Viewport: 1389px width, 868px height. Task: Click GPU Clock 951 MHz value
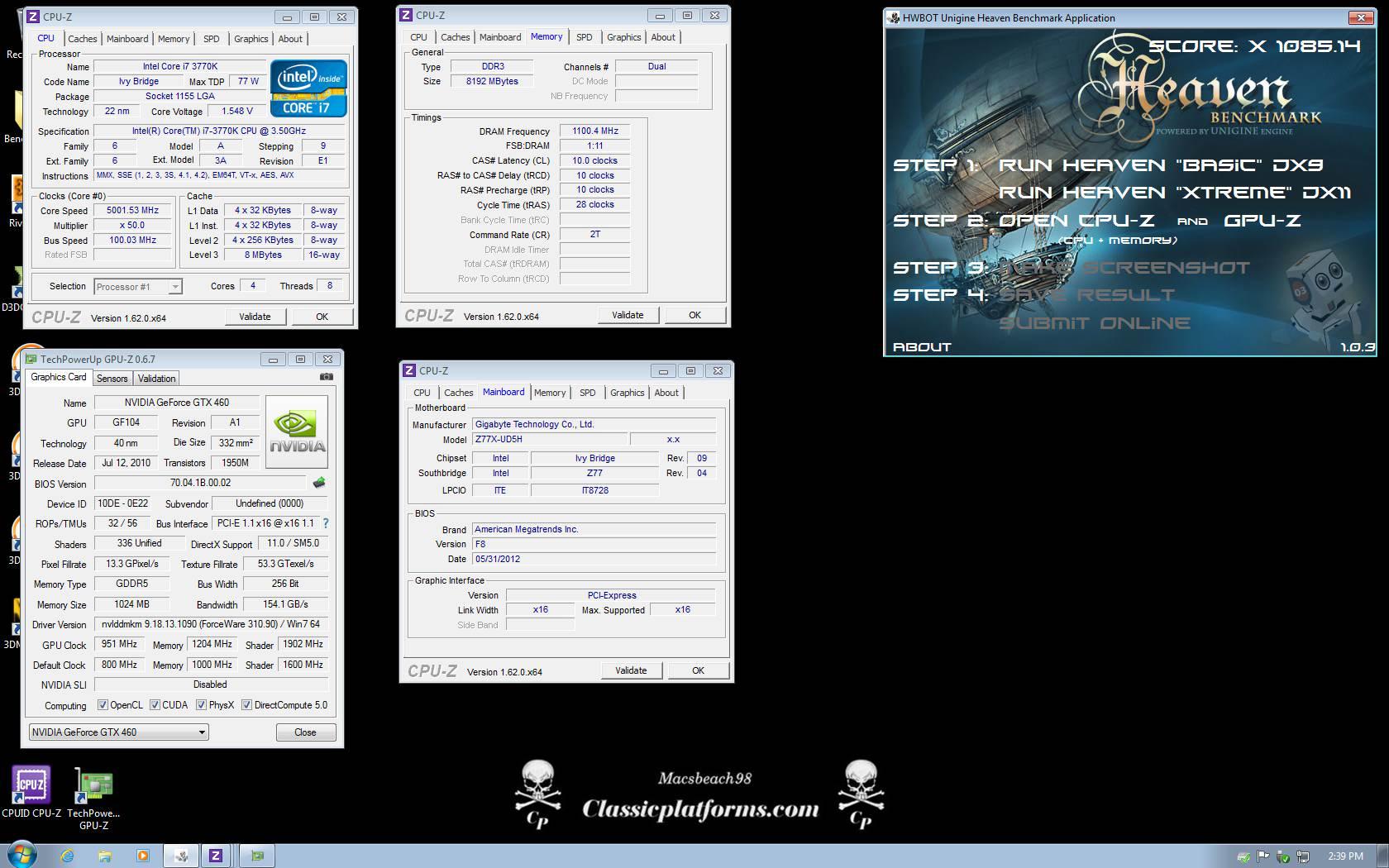(x=120, y=644)
